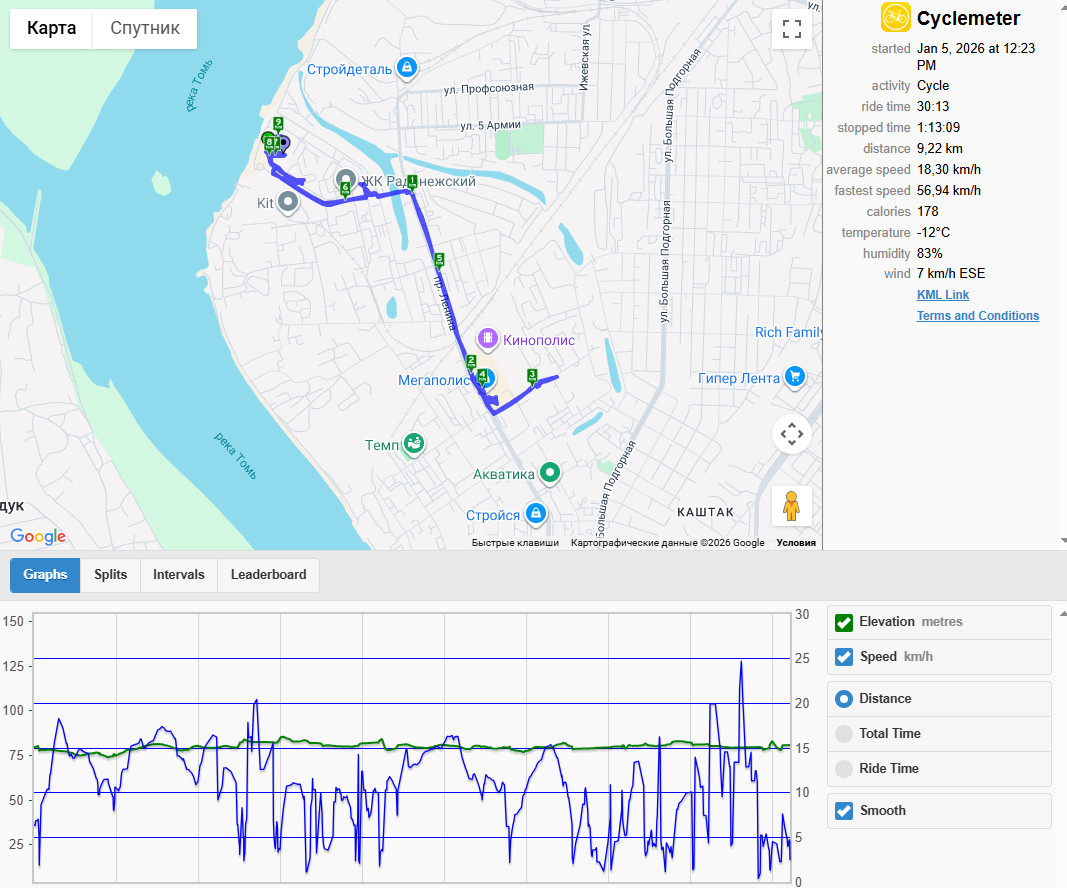This screenshot has width=1067, height=888.
Task: Open the Гипер Лента shopping marker
Action: pos(795,377)
